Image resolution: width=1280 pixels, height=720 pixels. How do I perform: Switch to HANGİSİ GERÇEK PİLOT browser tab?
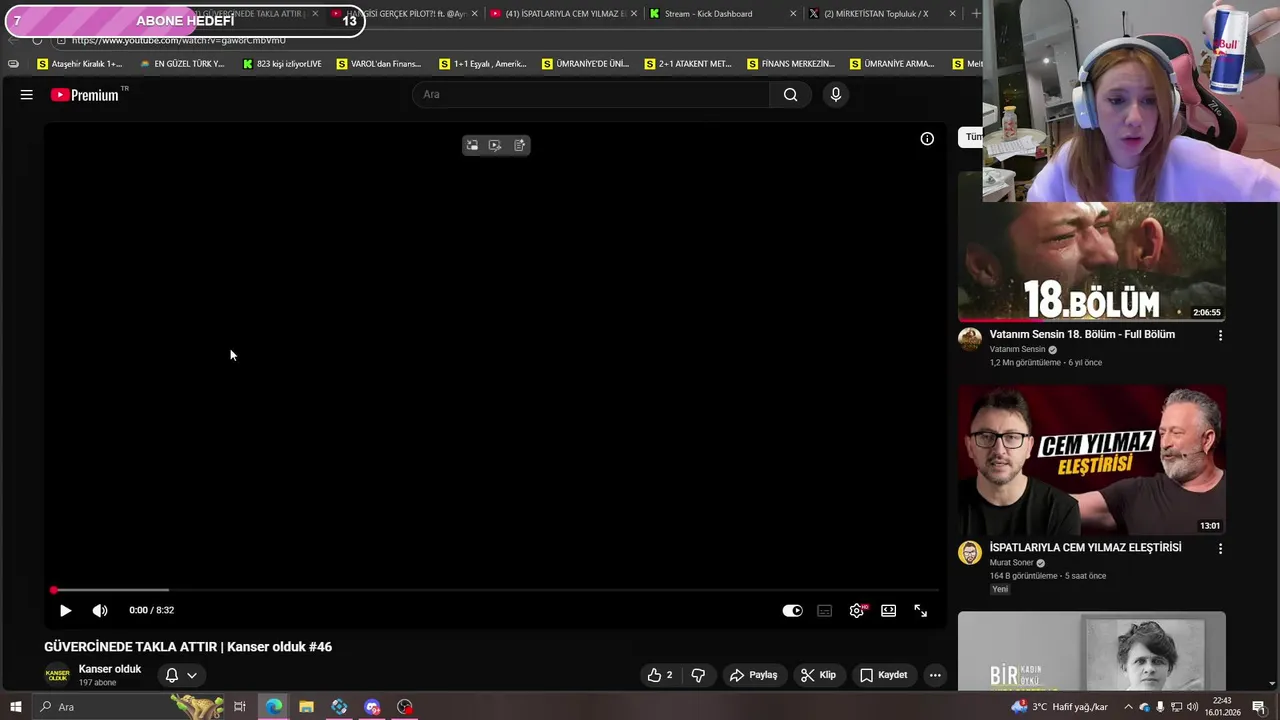click(x=405, y=14)
